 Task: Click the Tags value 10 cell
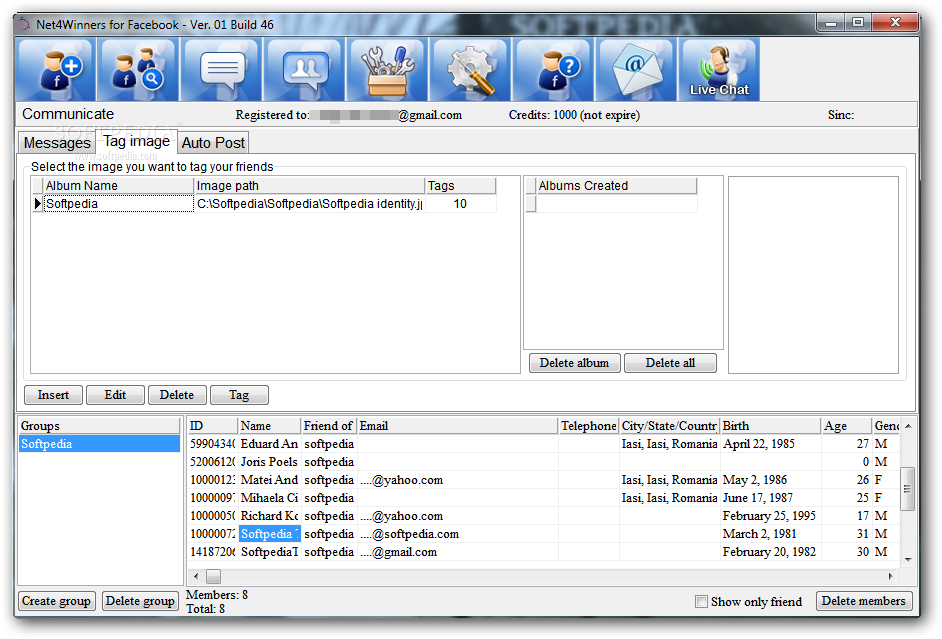(x=461, y=204)
